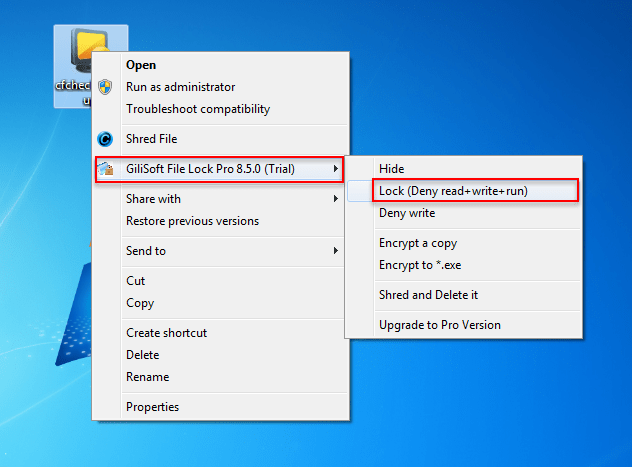Click Upgrade to Pro Version

[464, 325]
